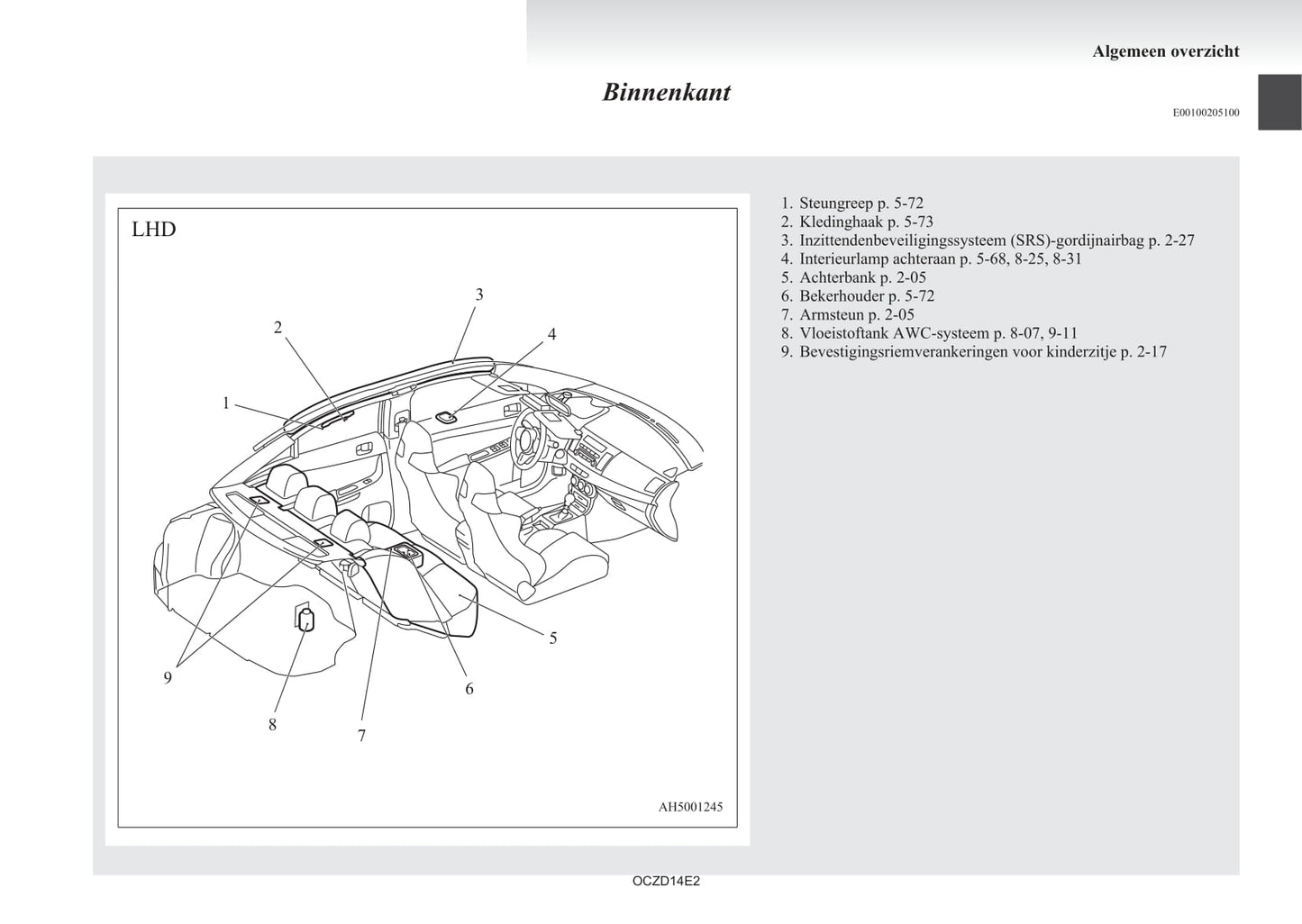Click the AWC fluid tank drawing in the trunk
Viewport: 1302px width, 924px height.
pyautogui.click(x=305, y=619)
